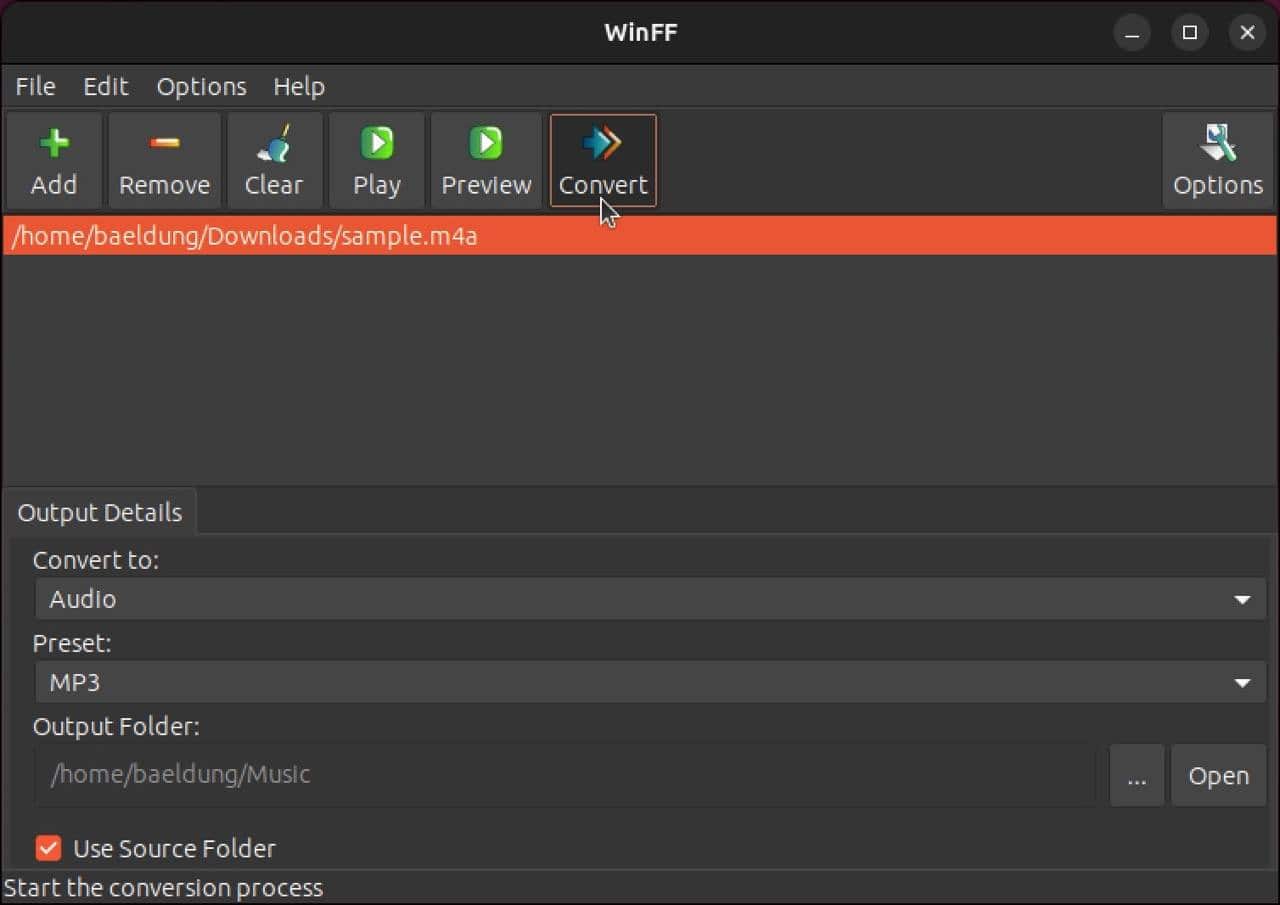
Task: Expand the Preset dropdown showing MP3
Action: (x=651, y=683)
